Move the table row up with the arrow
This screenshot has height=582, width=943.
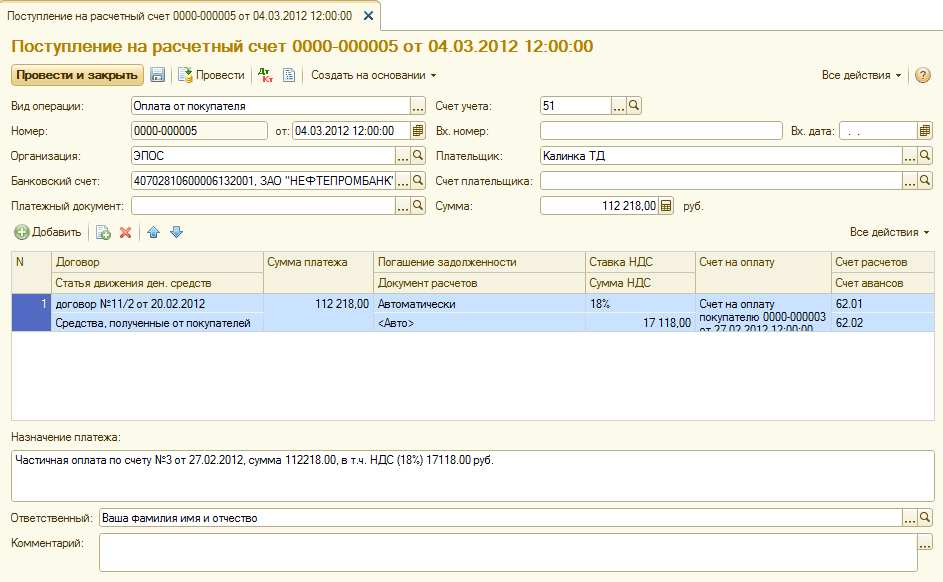click(x=154, y=232)
